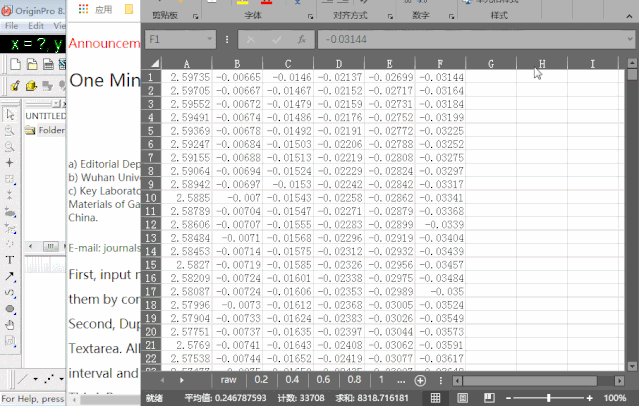Click the new sheet plus icon

(420, 381)
